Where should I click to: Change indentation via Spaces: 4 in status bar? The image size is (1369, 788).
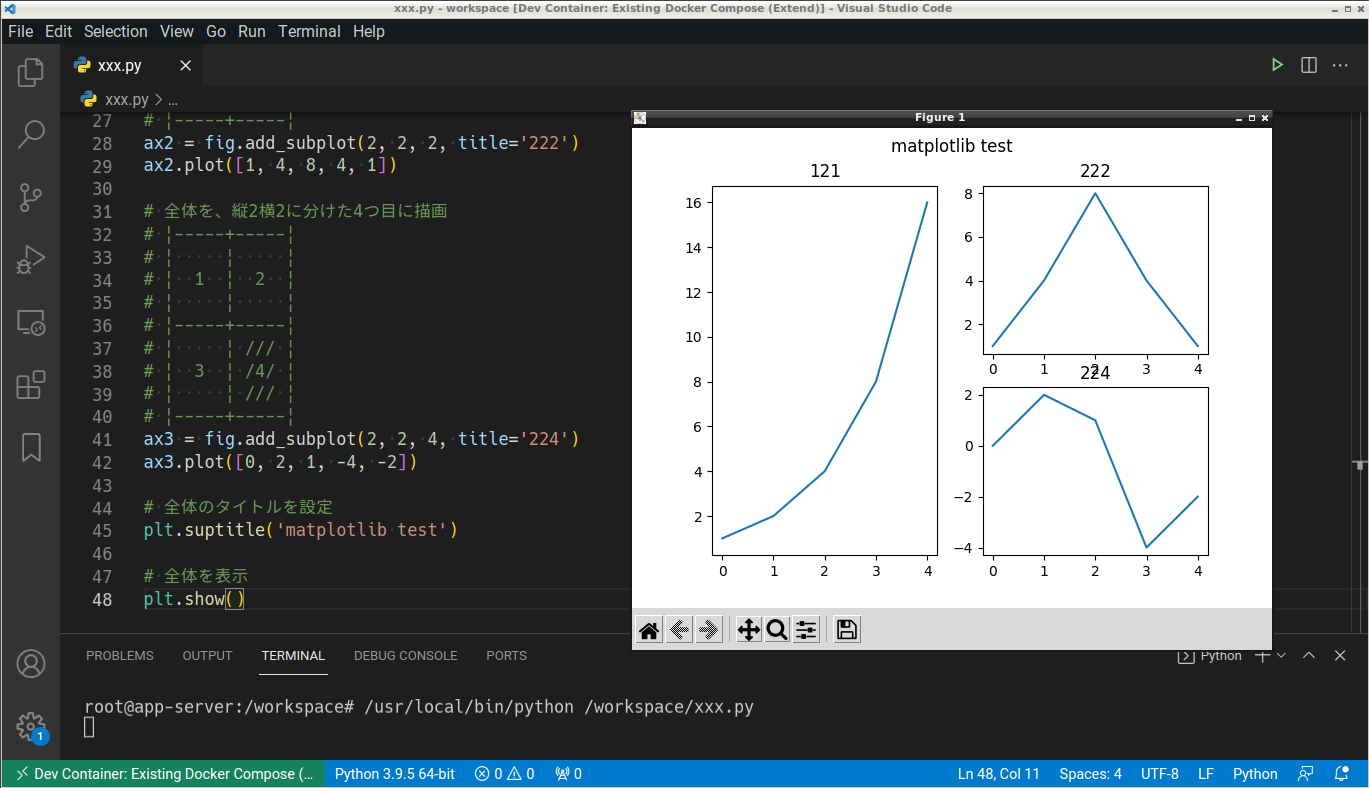click(x=1090, y=773)
